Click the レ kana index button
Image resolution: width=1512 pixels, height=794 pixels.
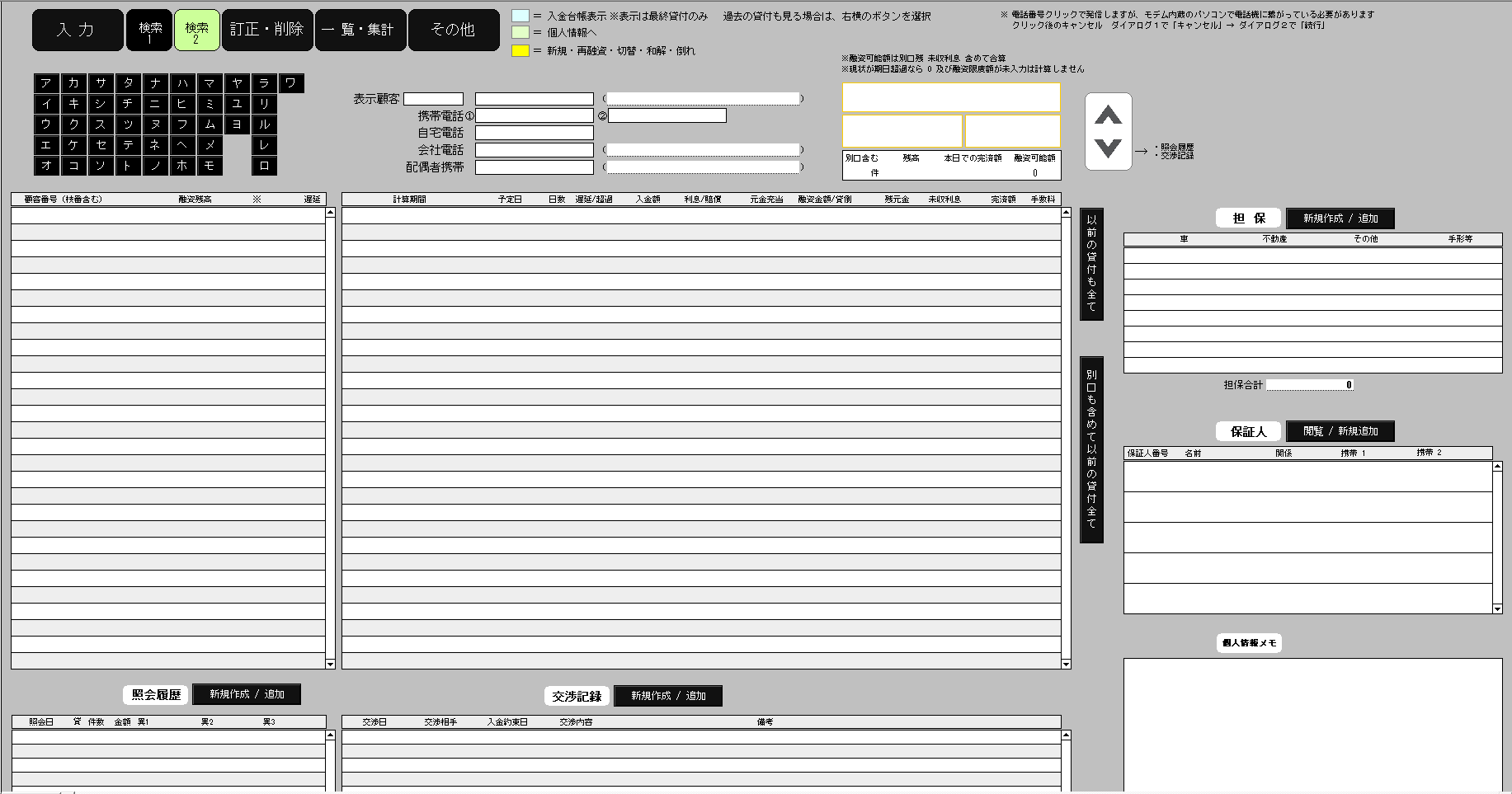point(264,145)
